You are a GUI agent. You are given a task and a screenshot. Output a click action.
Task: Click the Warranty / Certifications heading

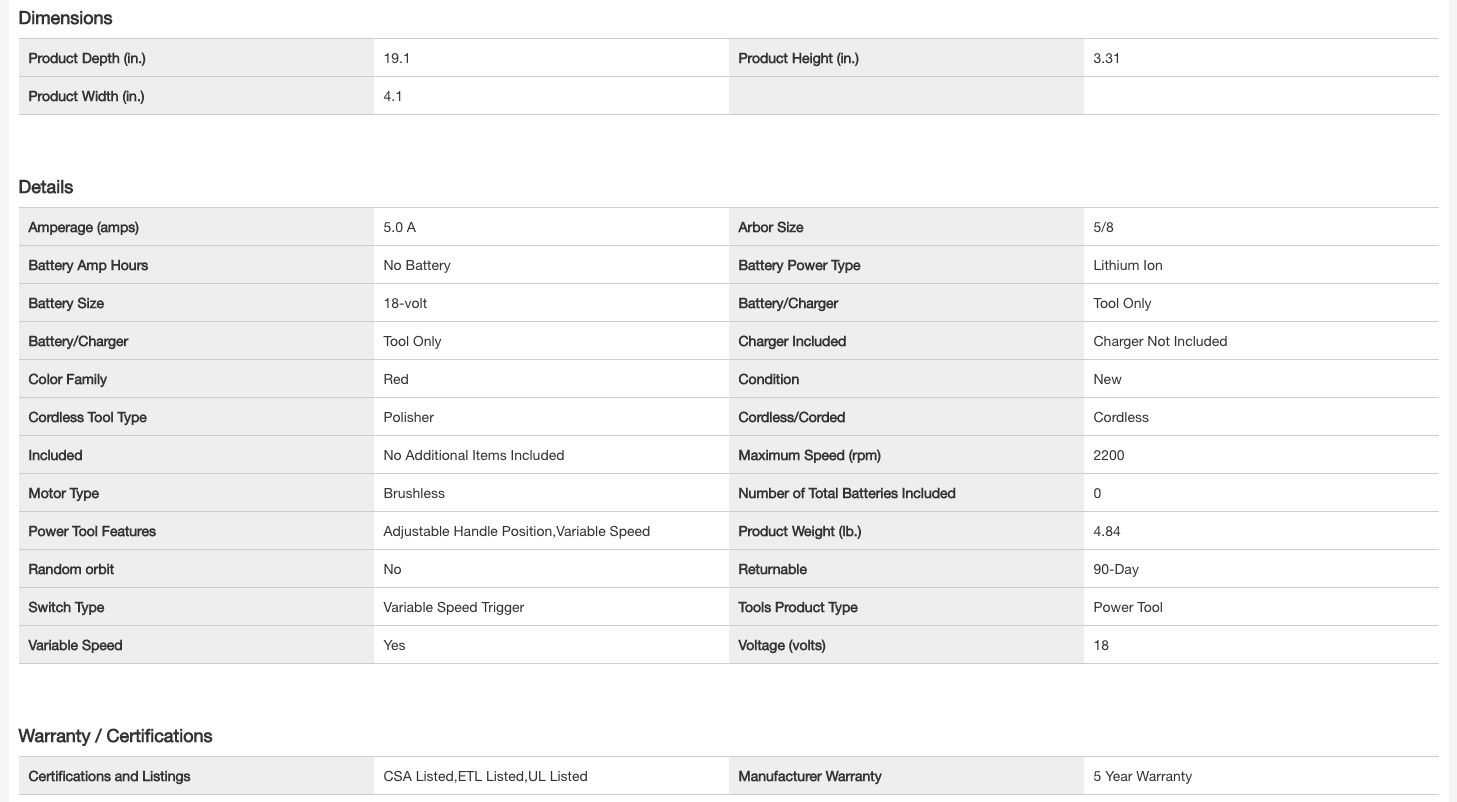[x=115, y=736]
